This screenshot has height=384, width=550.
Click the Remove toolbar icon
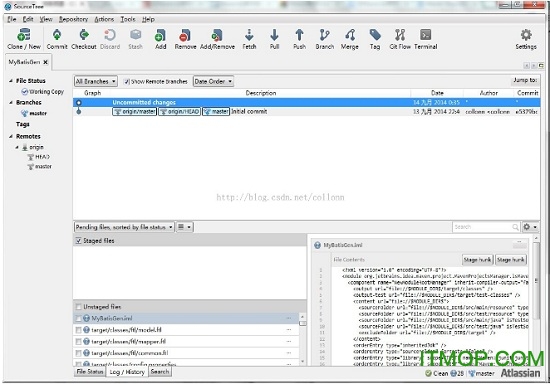click(x=185, y=39)
